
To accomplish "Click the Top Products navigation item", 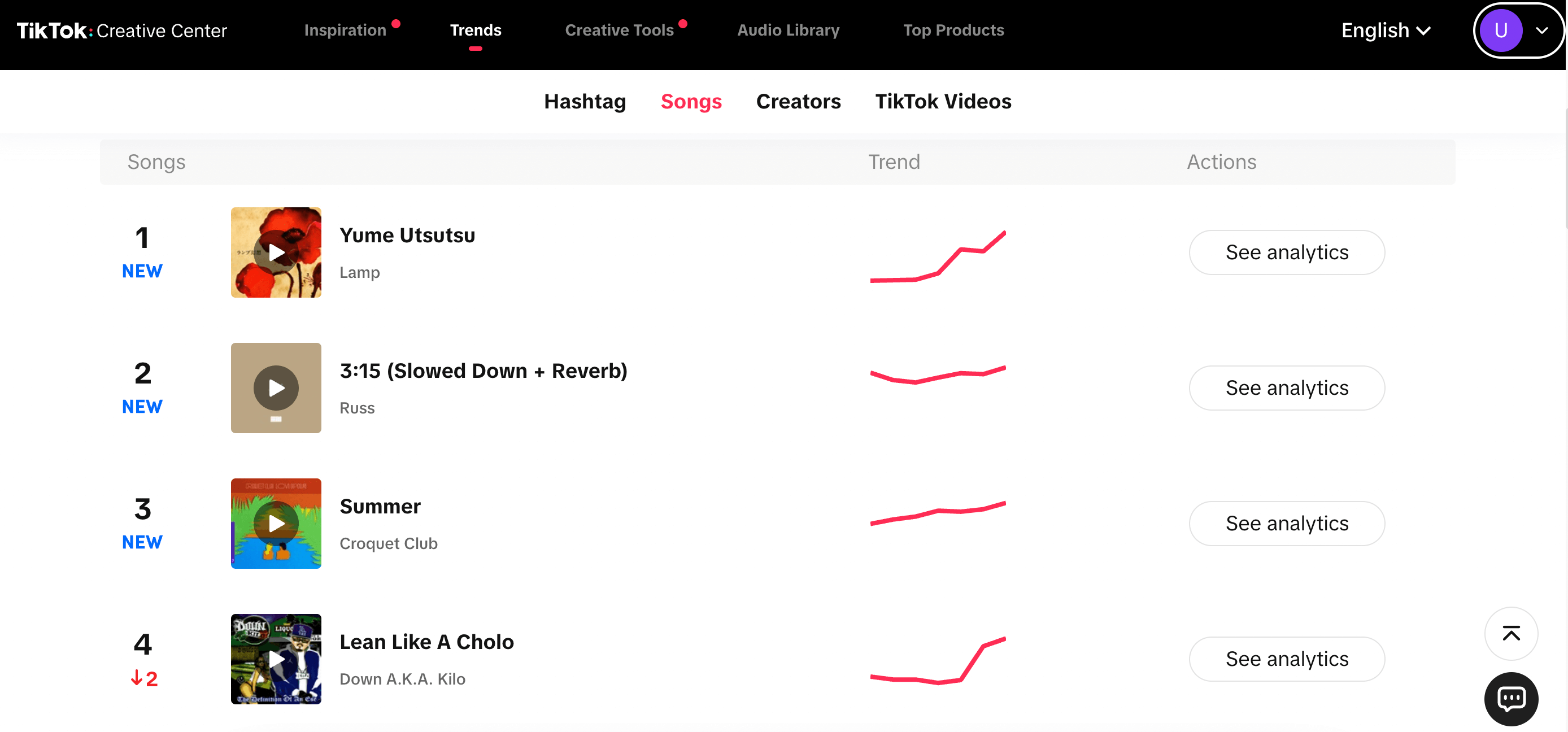I will [x=954, y=30].
